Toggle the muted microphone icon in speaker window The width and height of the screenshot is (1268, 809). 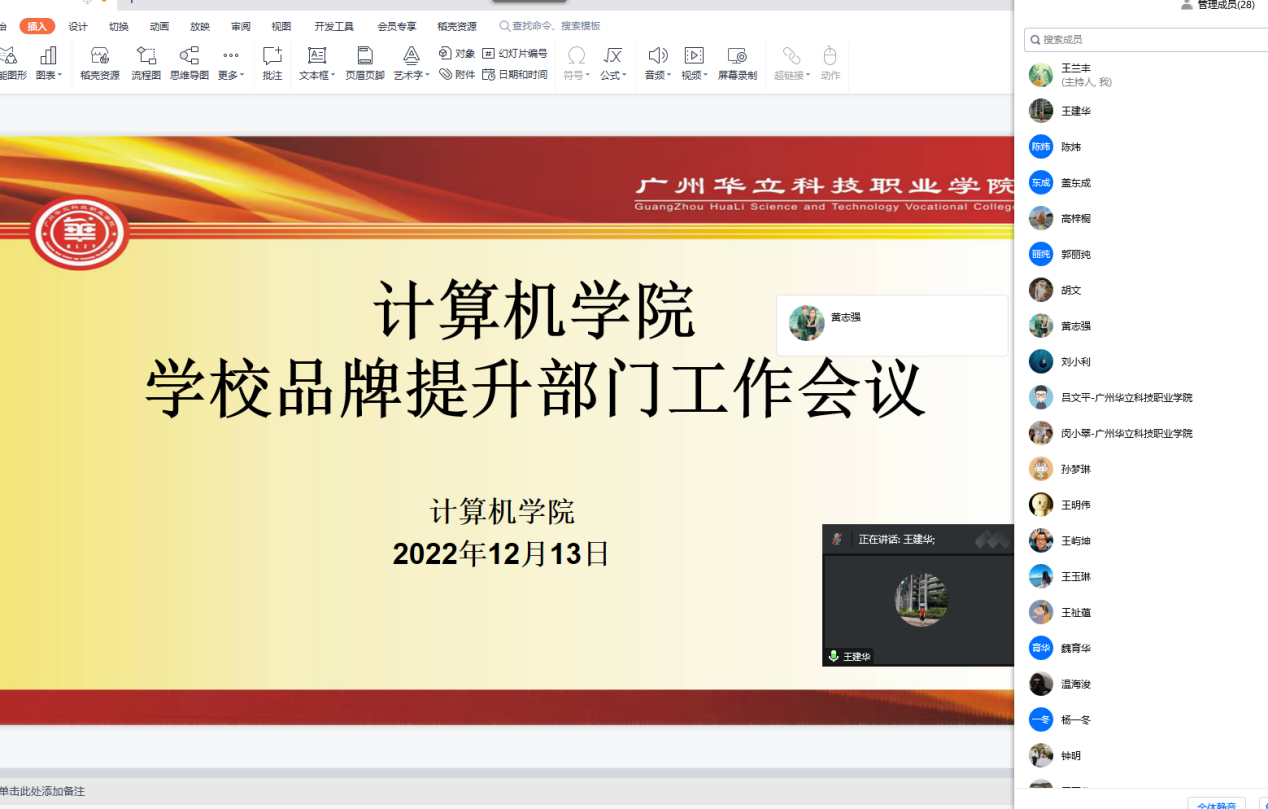(x=836, y=540)
